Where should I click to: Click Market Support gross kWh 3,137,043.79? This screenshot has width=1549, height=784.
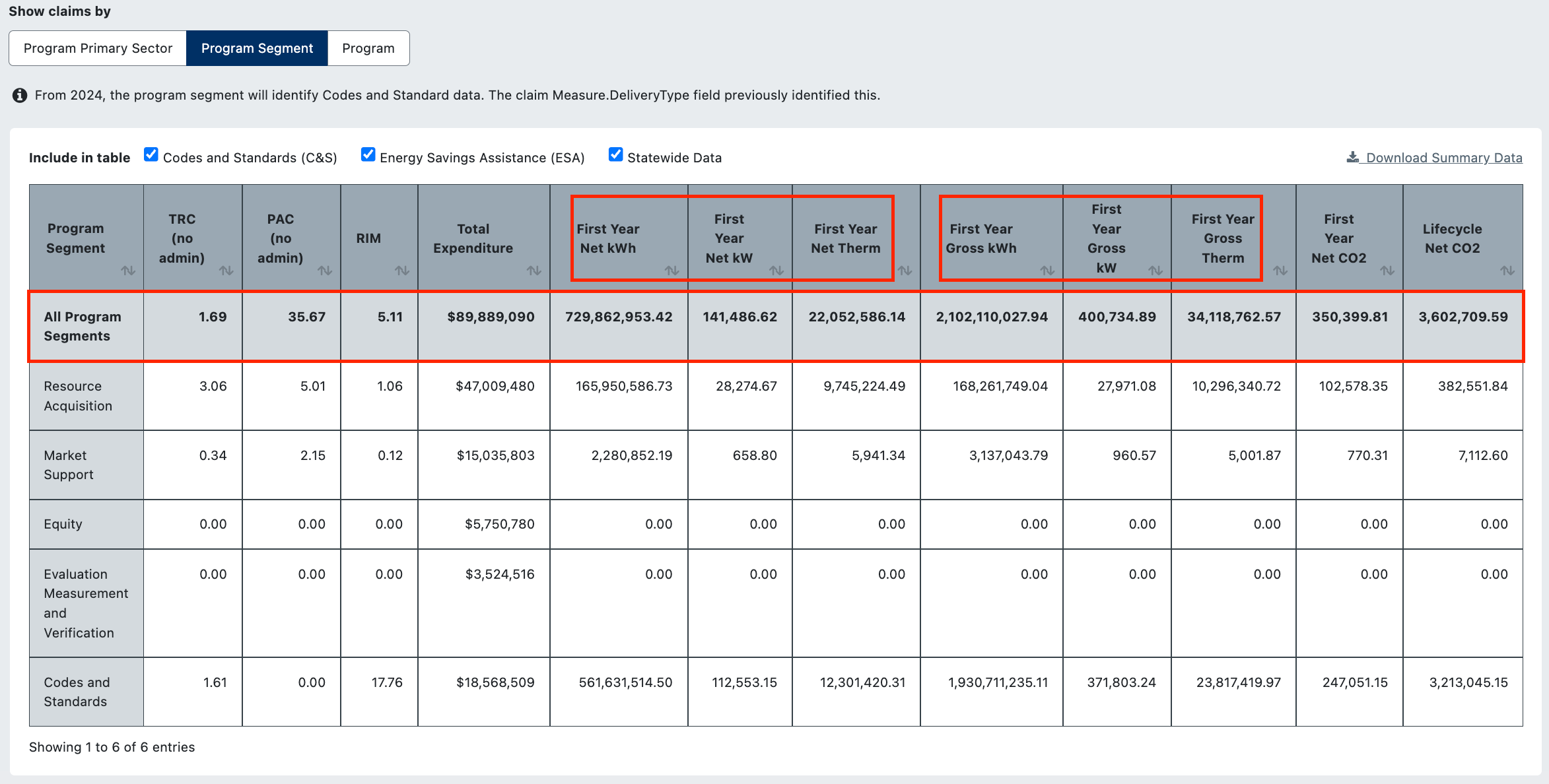(1009, 455)
